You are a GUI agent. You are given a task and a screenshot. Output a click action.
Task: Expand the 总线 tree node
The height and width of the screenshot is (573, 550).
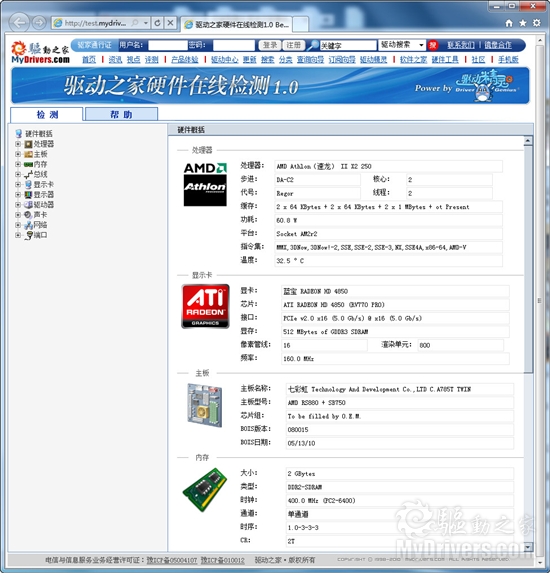pyautogui.click(x=18, y=175)
